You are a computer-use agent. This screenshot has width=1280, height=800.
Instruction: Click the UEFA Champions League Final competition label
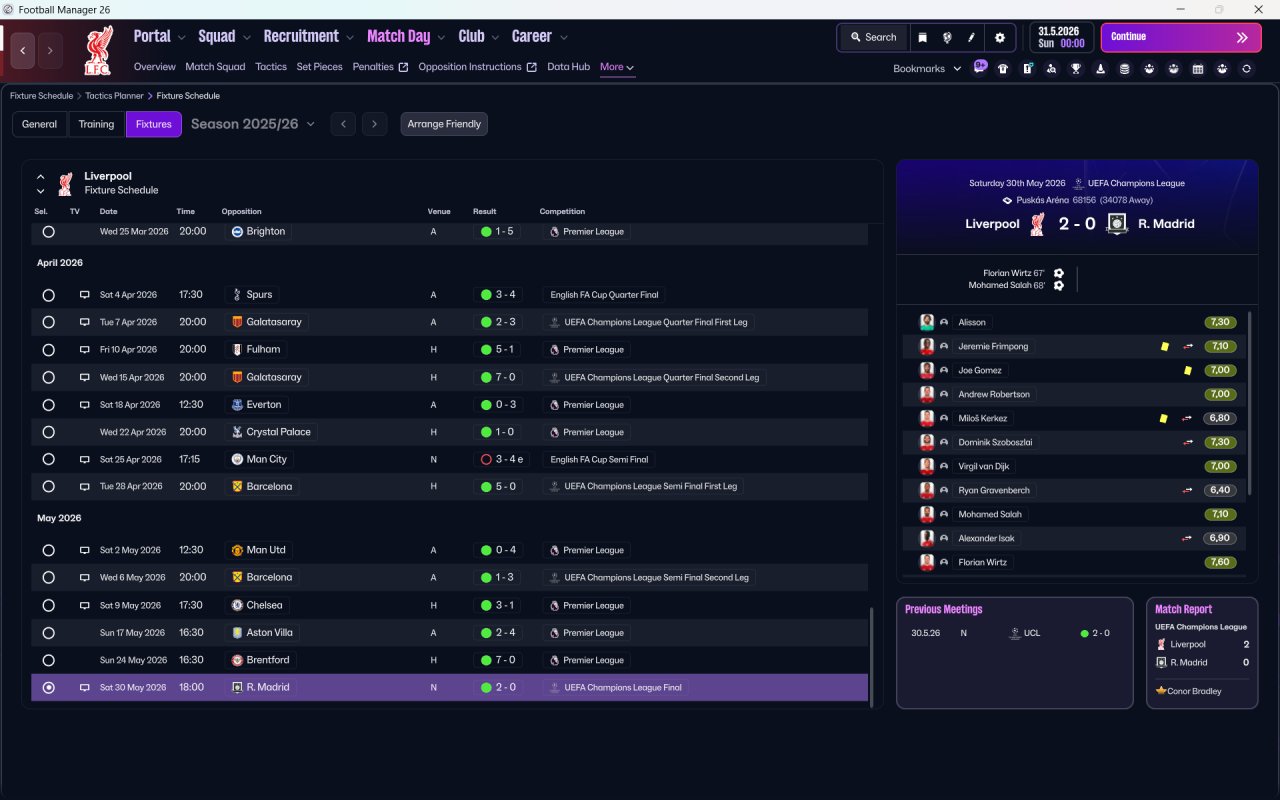(x=615, y=688)
